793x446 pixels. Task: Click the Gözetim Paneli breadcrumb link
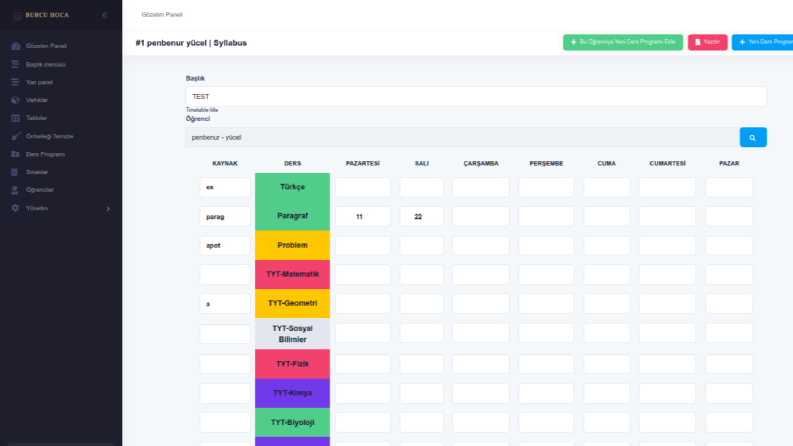(x=162, y=15)
